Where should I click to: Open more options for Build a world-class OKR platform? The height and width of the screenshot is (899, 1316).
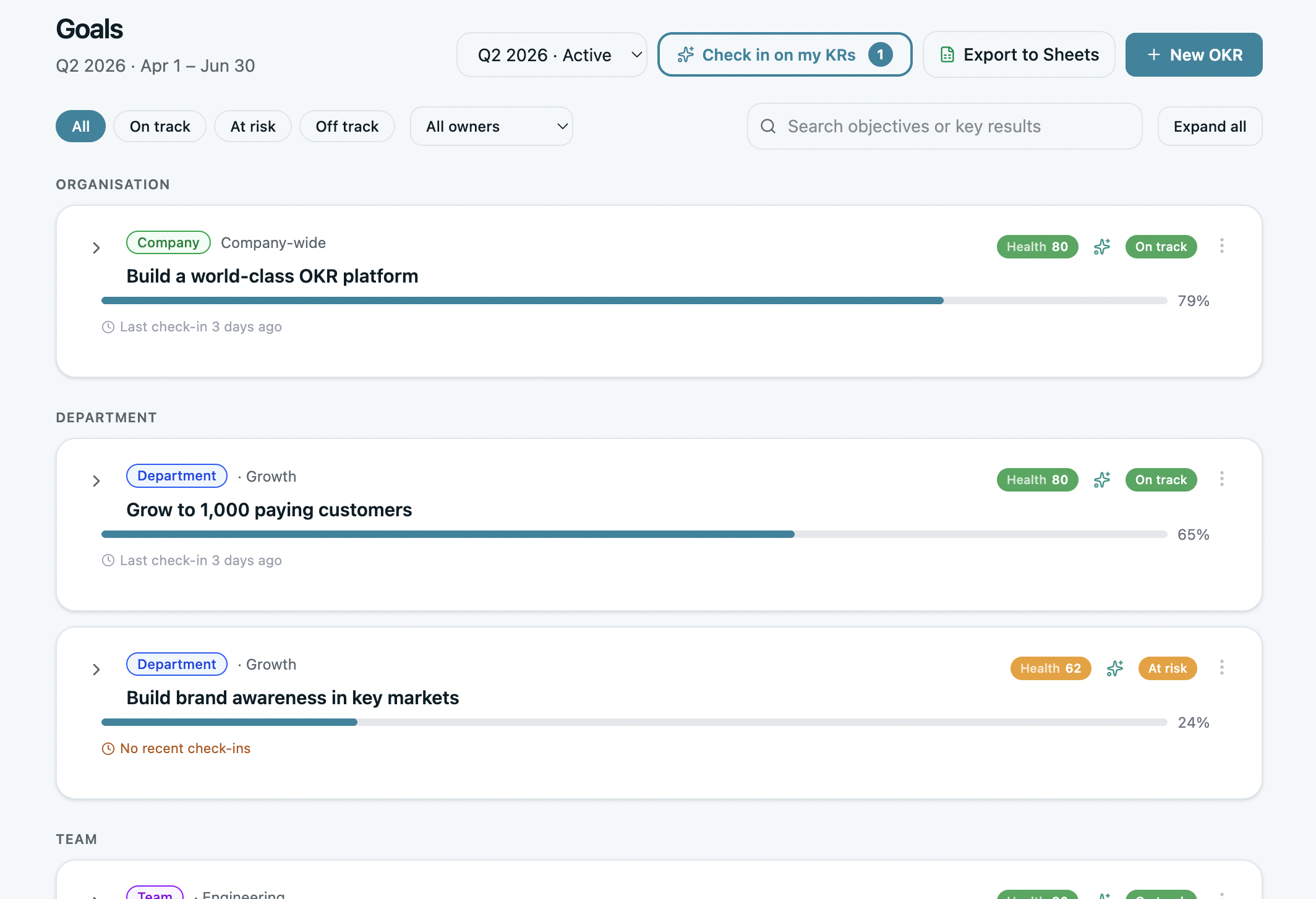pyautogui.click(x=1221, y=246)
